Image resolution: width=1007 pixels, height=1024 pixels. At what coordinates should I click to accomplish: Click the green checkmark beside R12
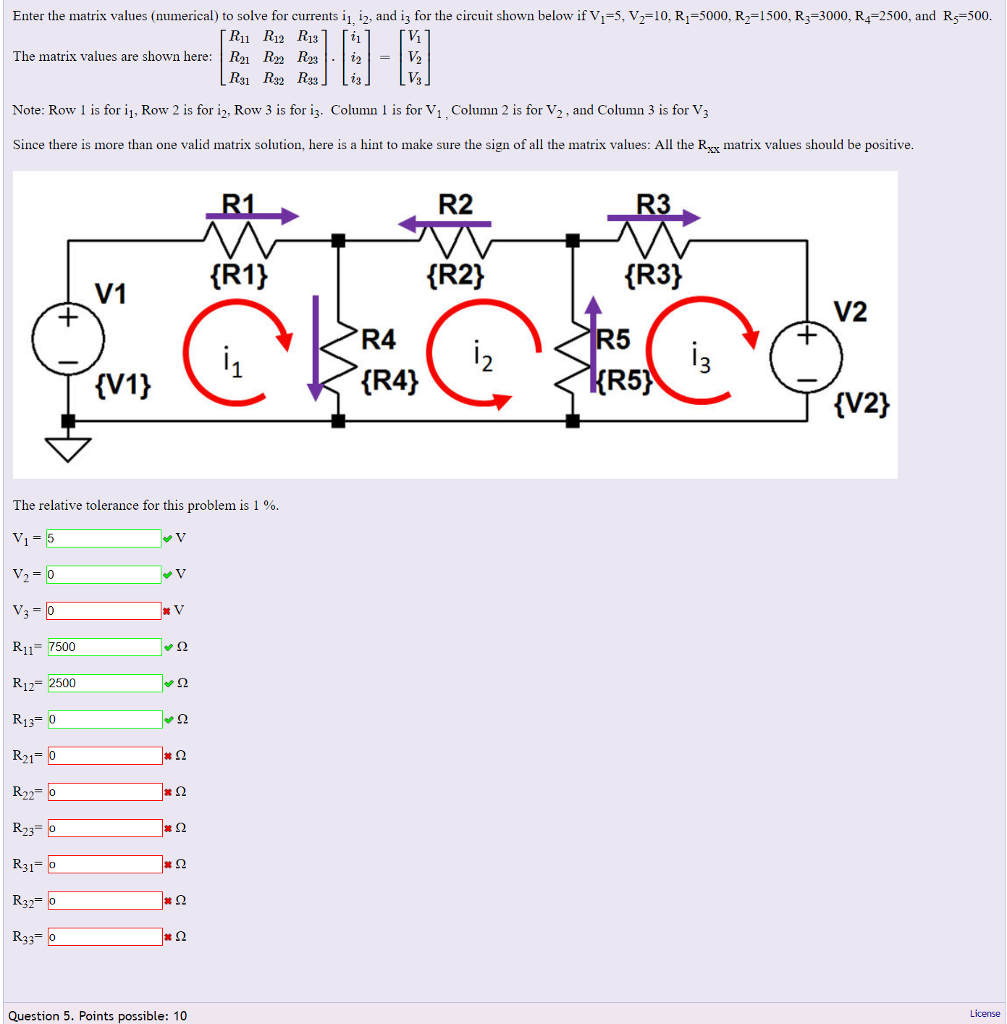coord(168,683)
